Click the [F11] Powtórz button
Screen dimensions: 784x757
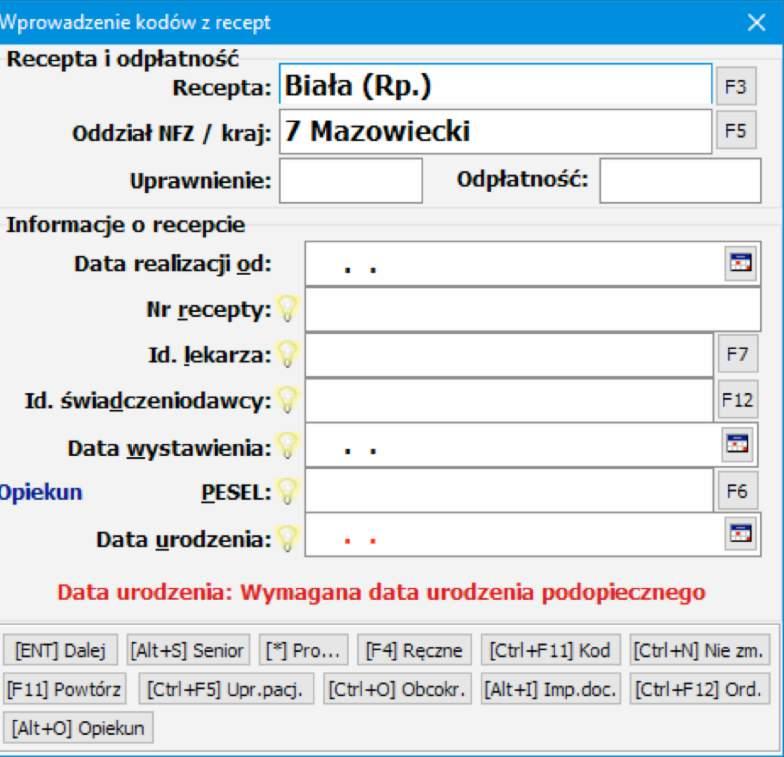point(64,689)
